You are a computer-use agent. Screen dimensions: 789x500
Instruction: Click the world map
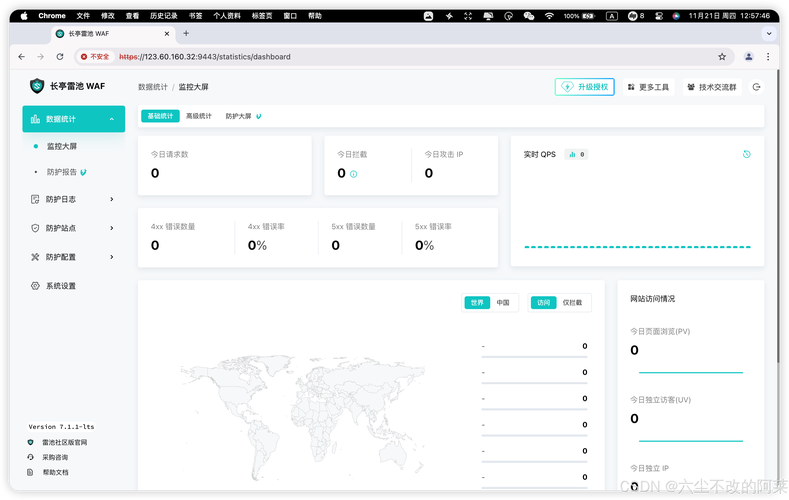302,416
